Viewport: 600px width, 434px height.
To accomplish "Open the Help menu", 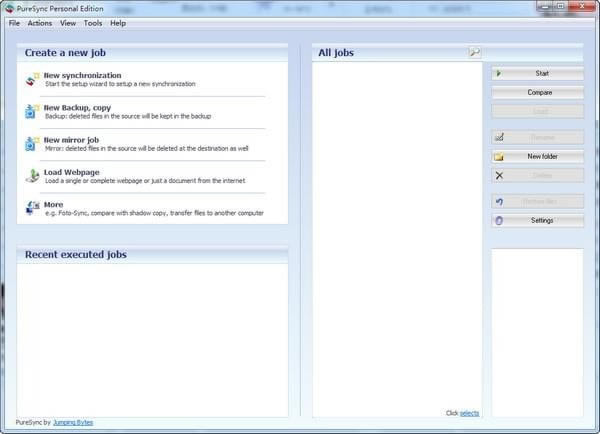I will click(118, 23).
